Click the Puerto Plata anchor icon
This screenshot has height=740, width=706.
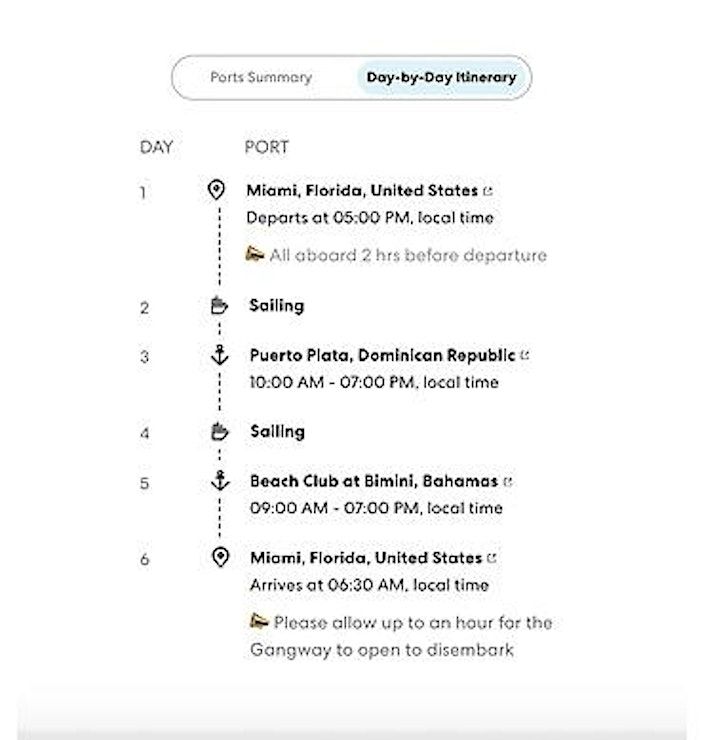point(219,355)
